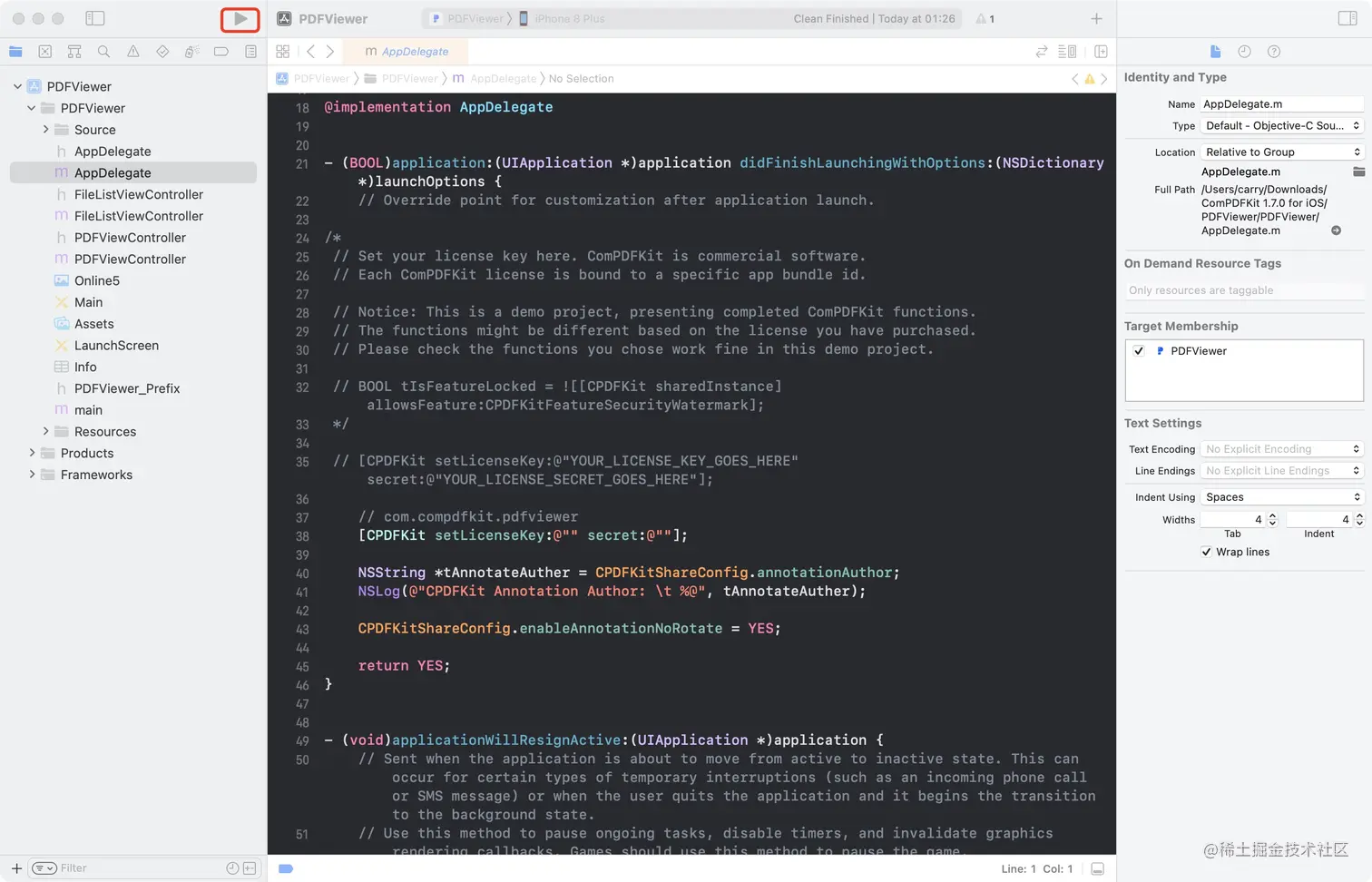
Task: Toggle the inspectors panel on the right
Action: (1347, 18)
